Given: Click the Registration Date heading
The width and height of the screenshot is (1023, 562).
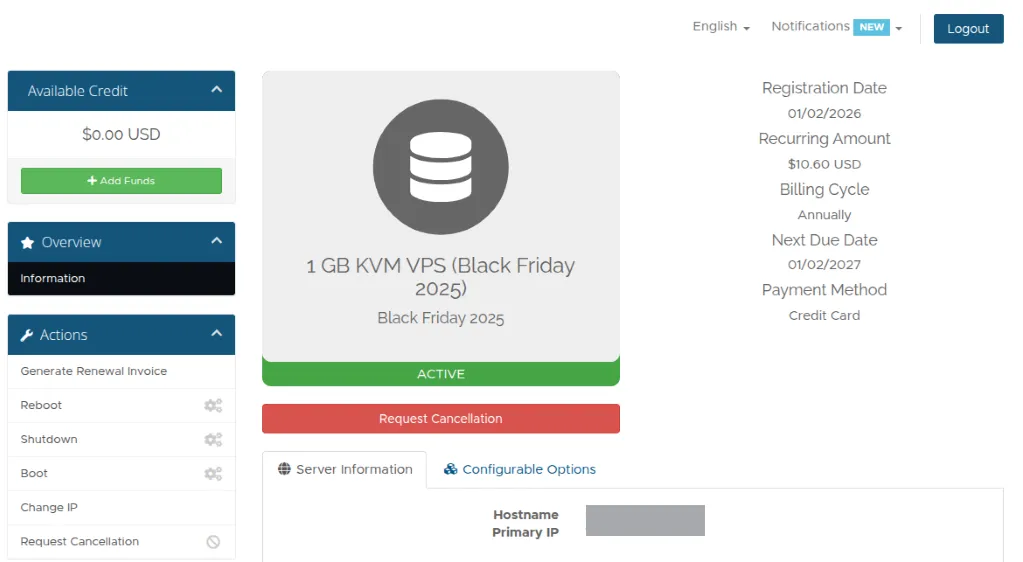Looking at the screenshot, I should click(x=824, y=88).
